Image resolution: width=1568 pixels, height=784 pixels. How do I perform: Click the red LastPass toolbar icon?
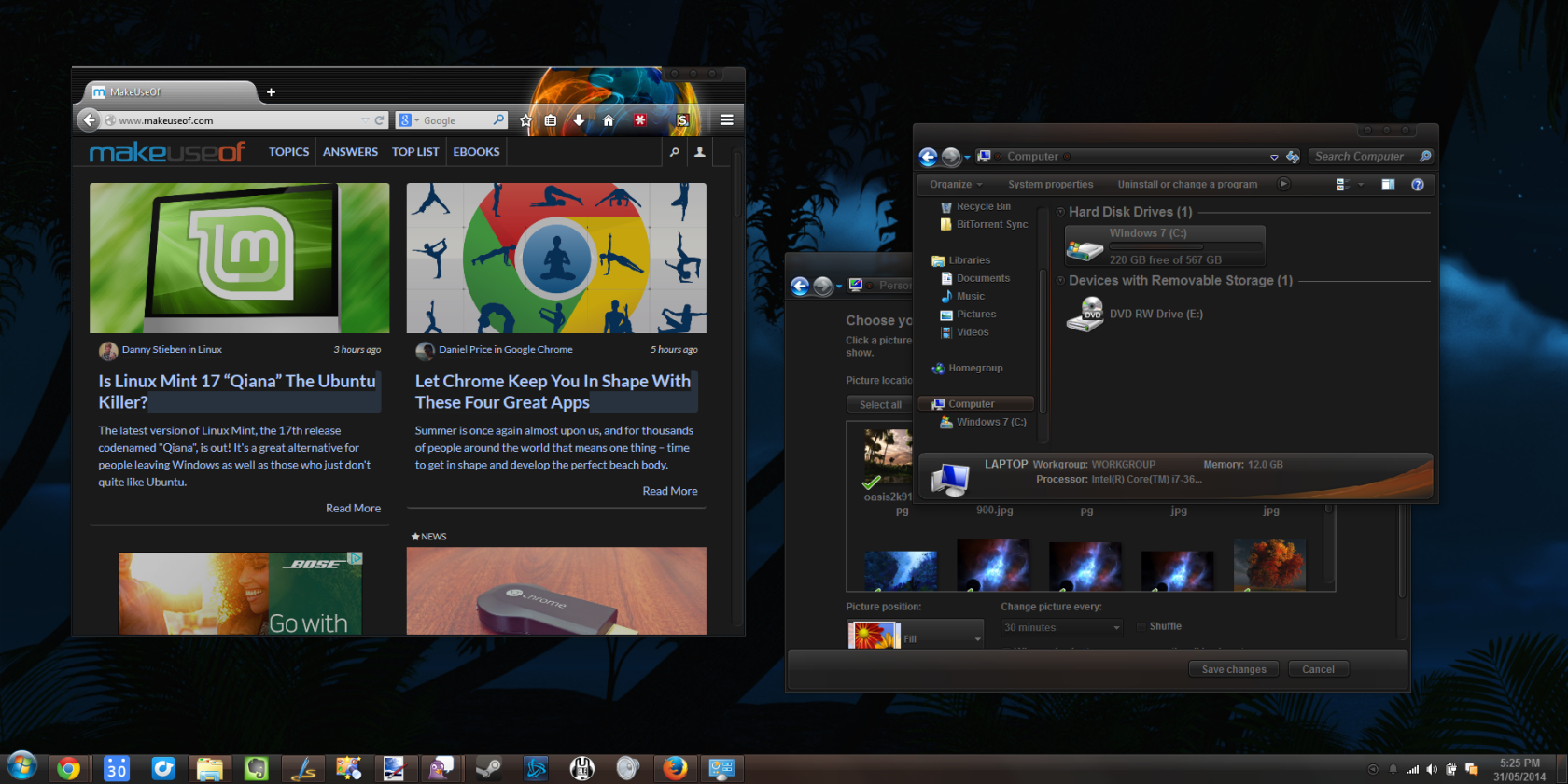[x=640, y=120]
